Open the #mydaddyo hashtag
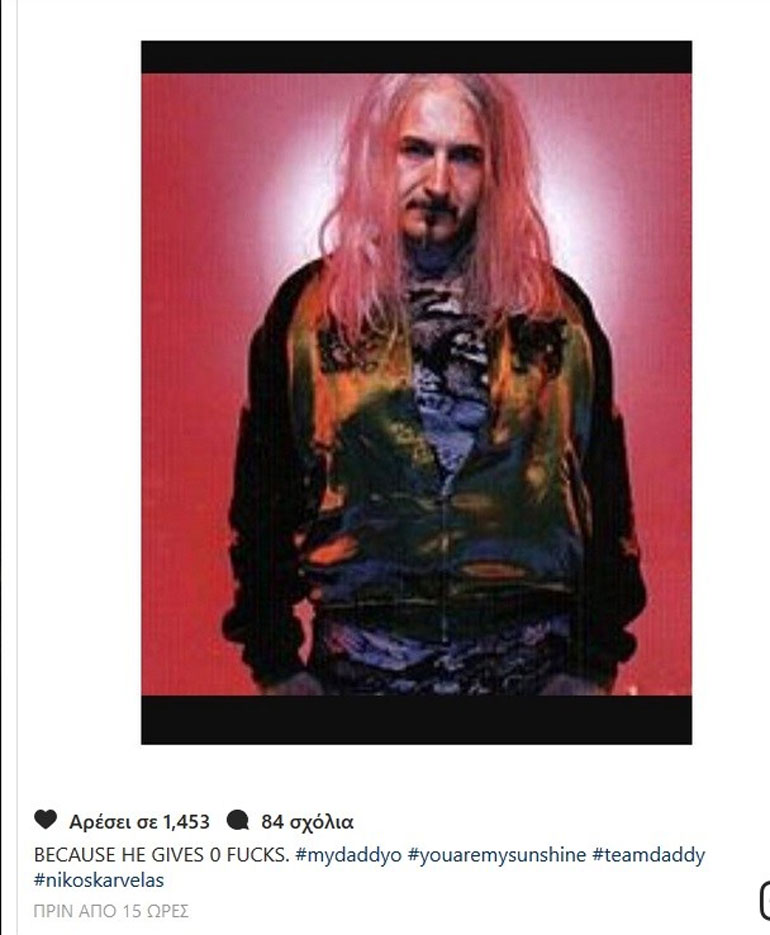Image resolution: width=770 pixels, height=935 pixels. point(348,855)
